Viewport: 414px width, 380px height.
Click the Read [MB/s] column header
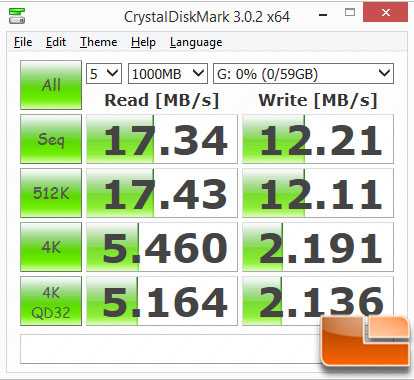tap(162, 100)
